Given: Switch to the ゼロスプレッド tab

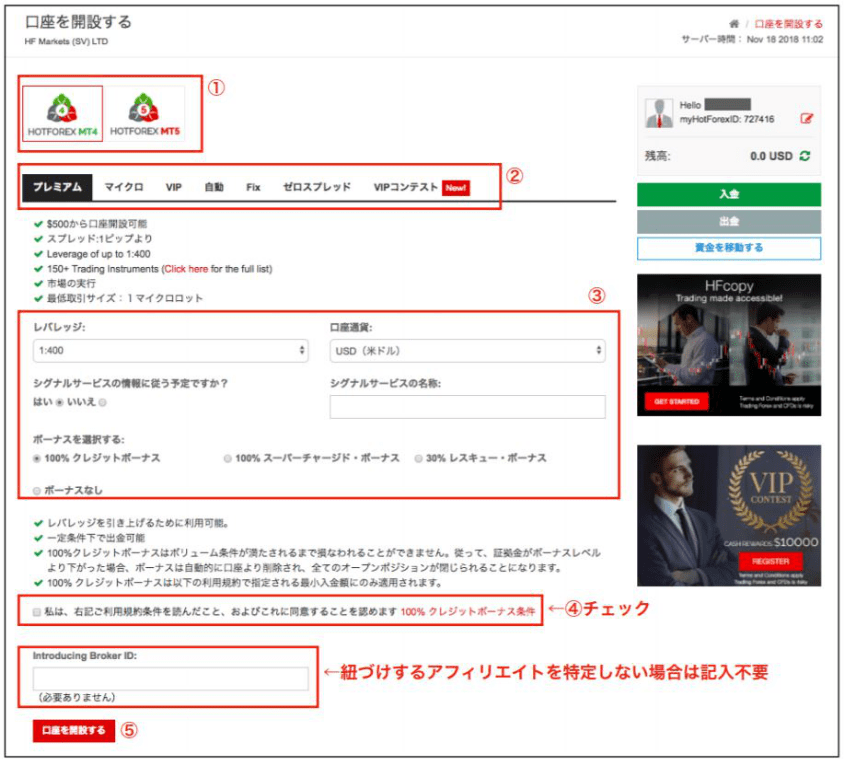Looking at the screenshot, I should pyautogui.click(x=316, y=187).
